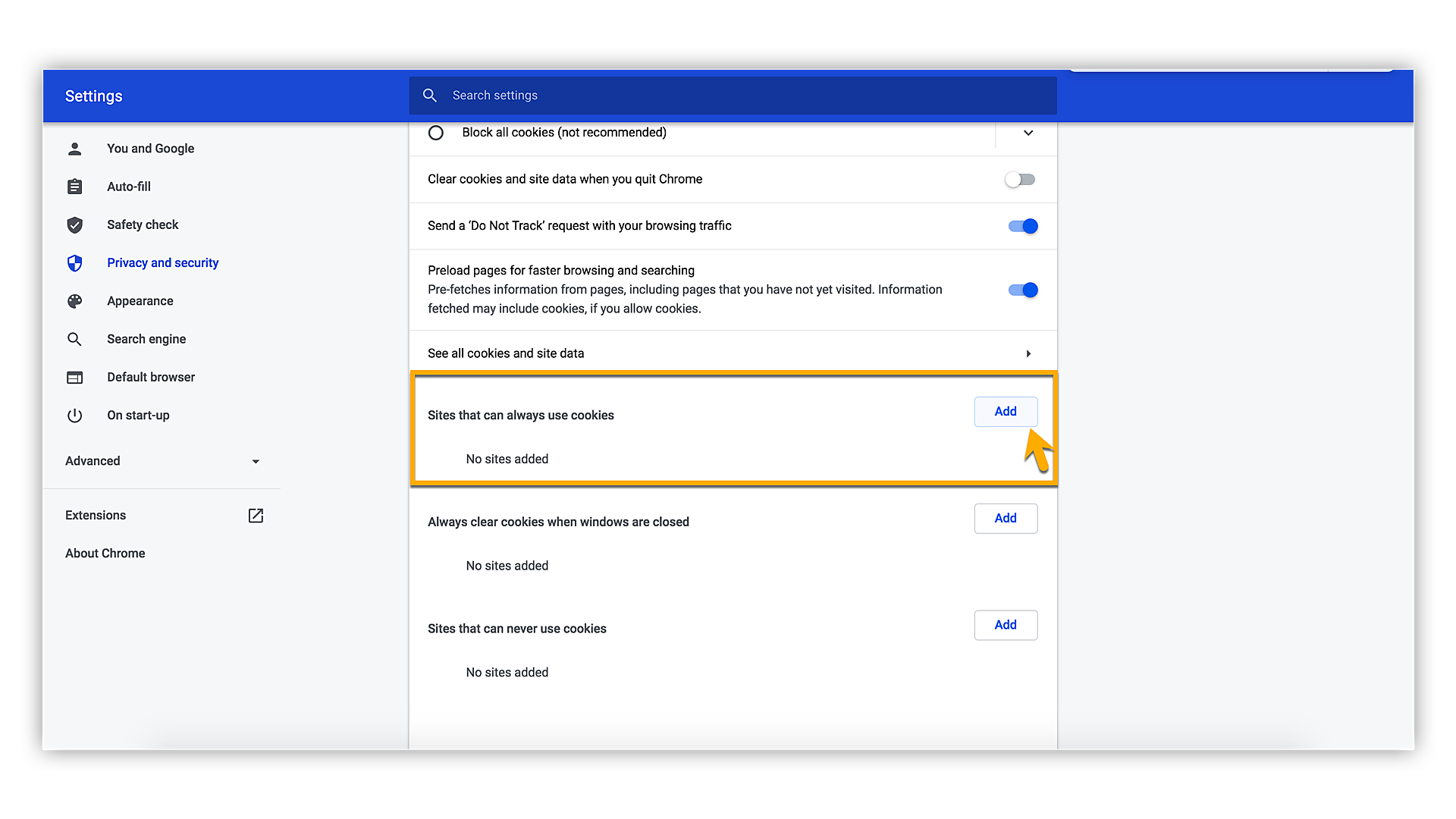Go to Privacy and security section
Screen dimensions: 1456x819
pos(162,263)
